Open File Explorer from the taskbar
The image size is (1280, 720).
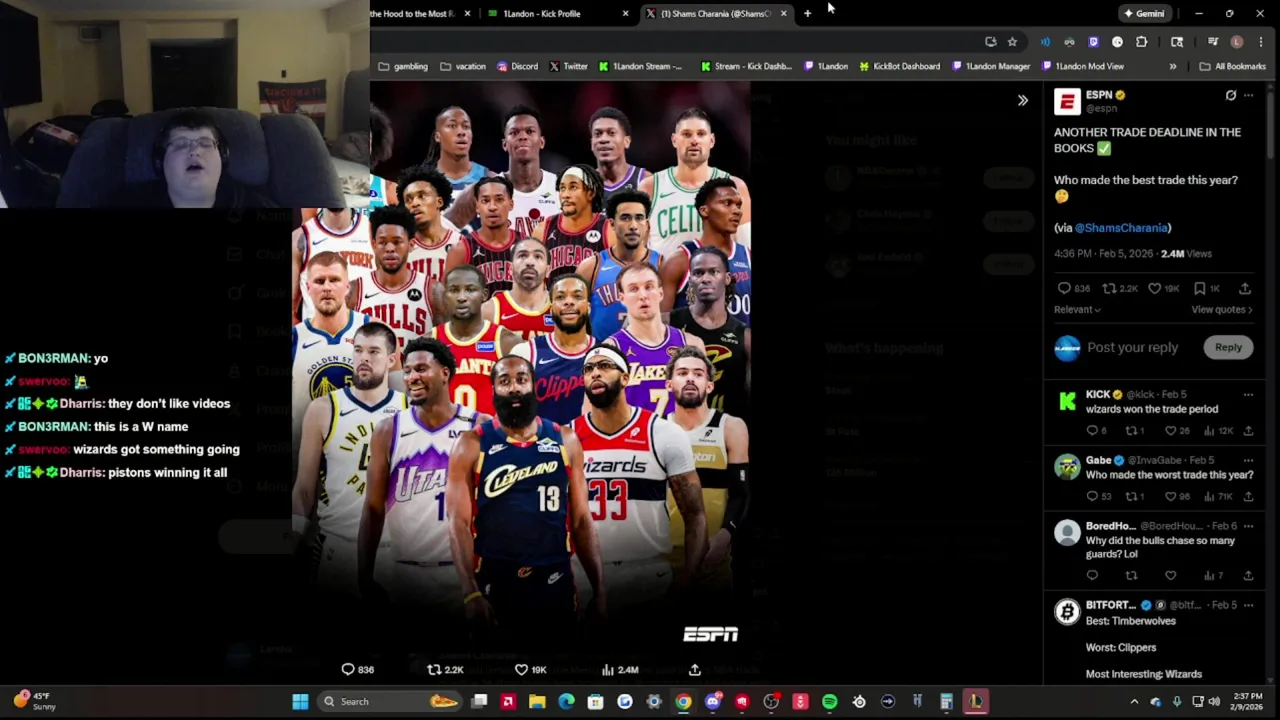[x=537, y=701]
